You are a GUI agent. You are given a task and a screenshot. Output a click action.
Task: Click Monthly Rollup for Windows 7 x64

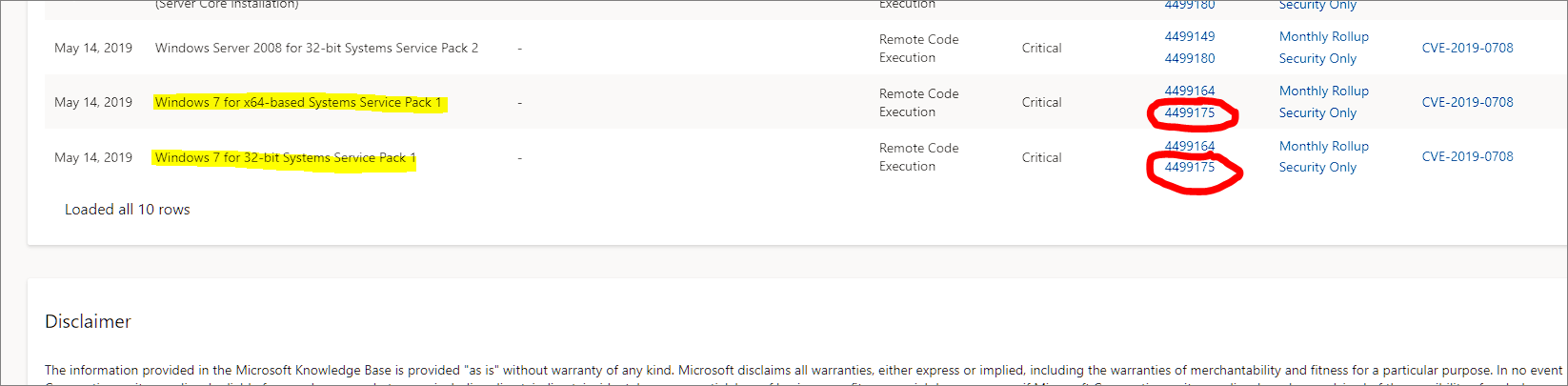click(1323, 91)
